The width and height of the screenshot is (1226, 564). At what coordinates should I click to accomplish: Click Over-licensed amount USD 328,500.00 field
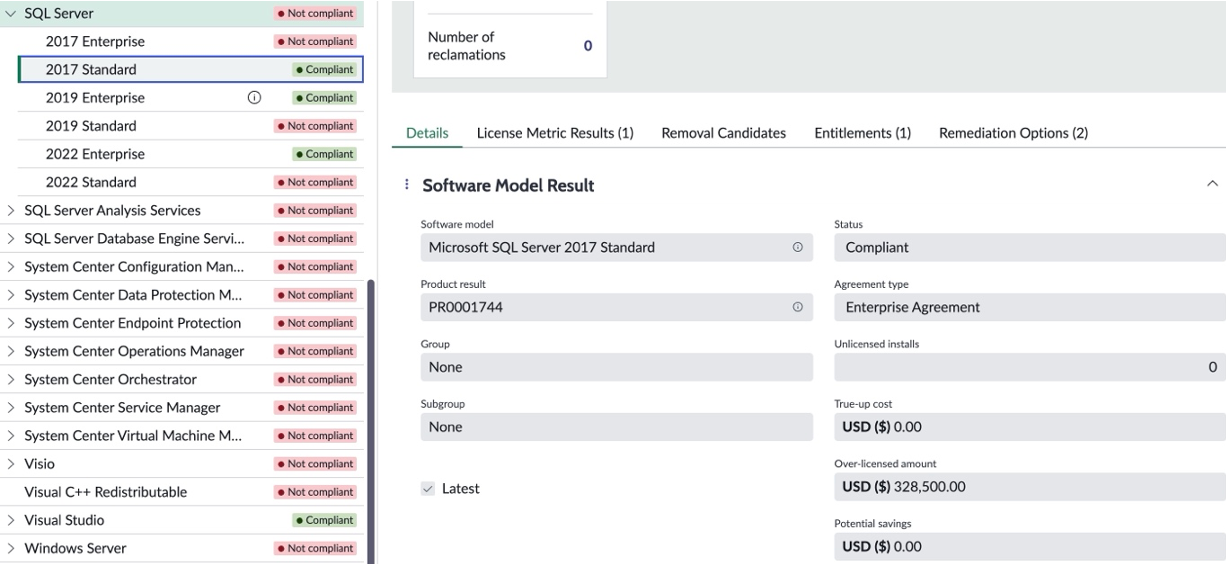point(1030,487)
